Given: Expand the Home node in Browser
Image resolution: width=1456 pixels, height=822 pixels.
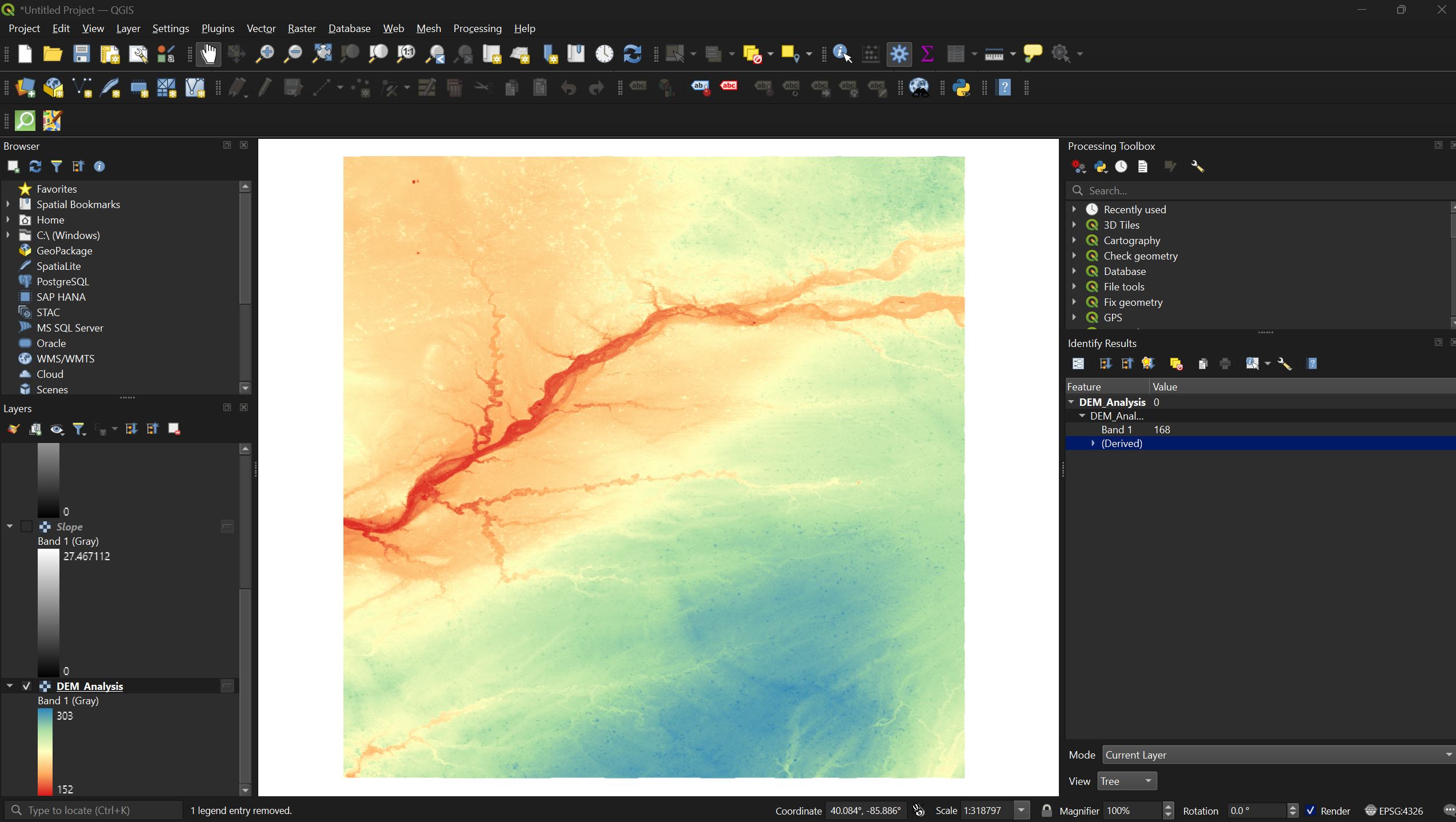Looking at the screenshot, I should 8,220.
